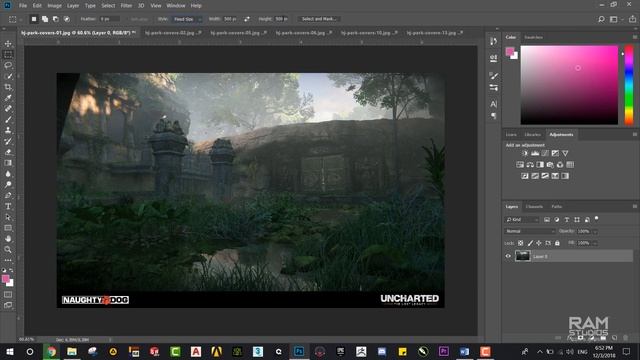Open the Layer menu
Screen dimensions: 640x360
[73, 6]
